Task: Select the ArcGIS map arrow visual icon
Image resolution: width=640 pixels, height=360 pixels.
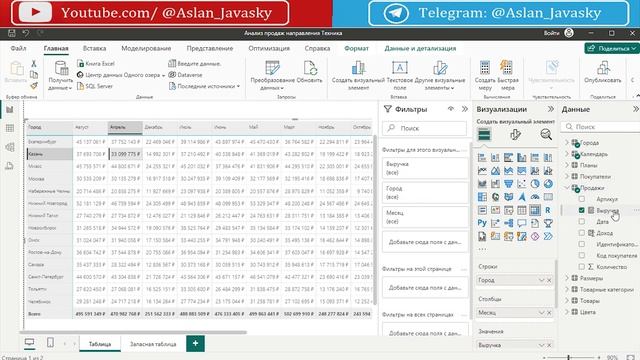Action: (522, 197)
